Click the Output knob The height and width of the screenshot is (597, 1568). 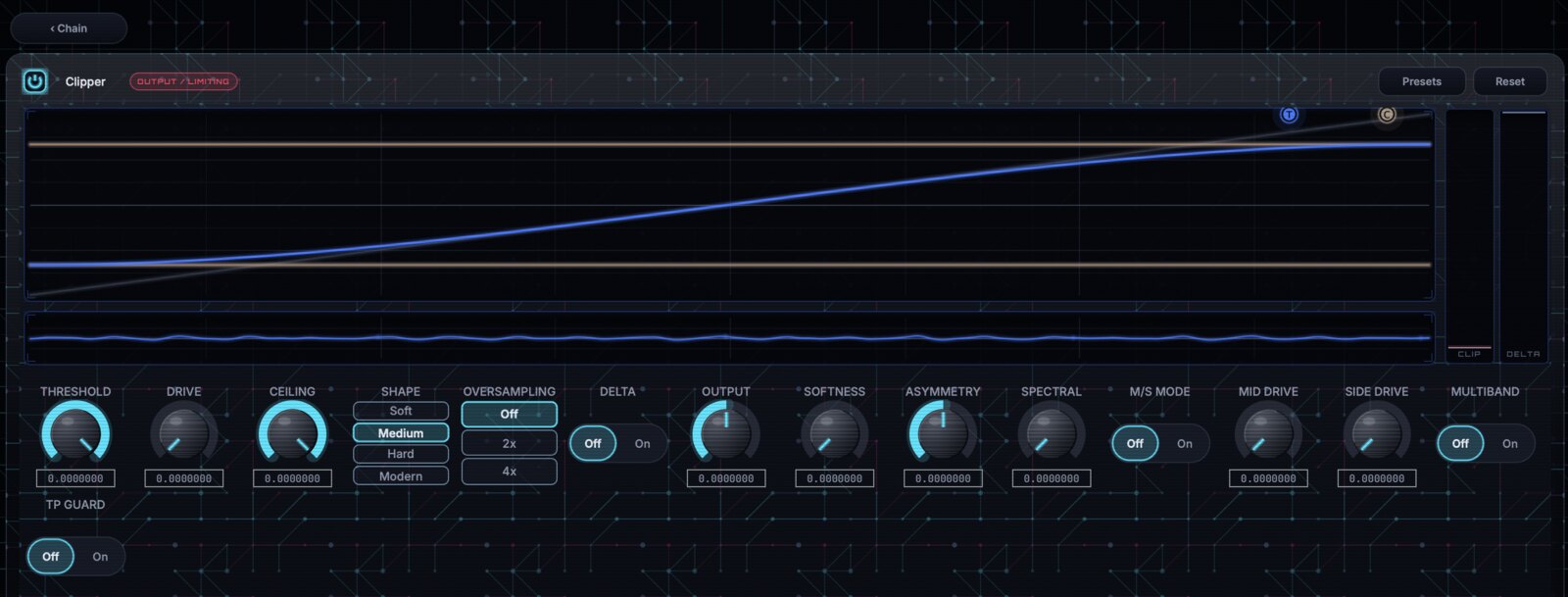coord(726,432)
